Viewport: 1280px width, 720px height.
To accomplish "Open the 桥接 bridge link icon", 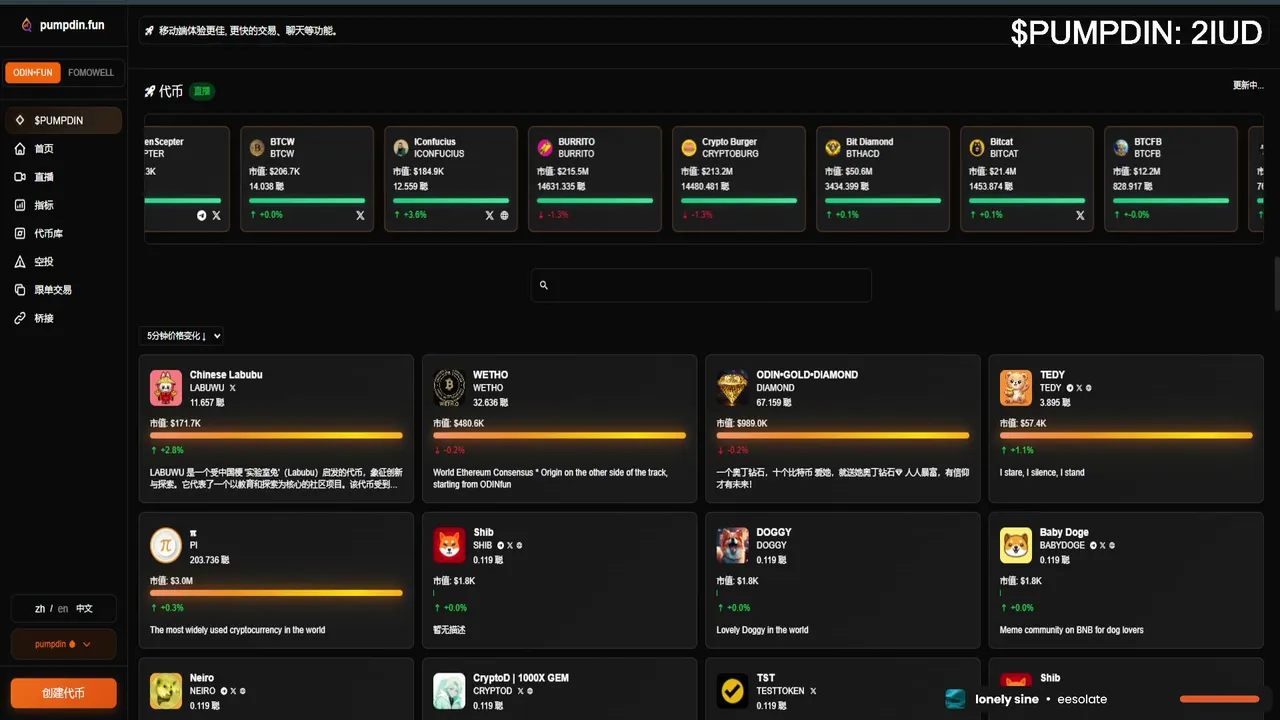I will 20,318.
